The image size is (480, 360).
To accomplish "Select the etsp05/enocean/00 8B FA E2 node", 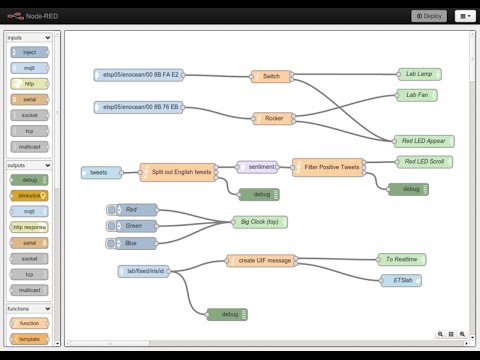I will tap(139, 75).
